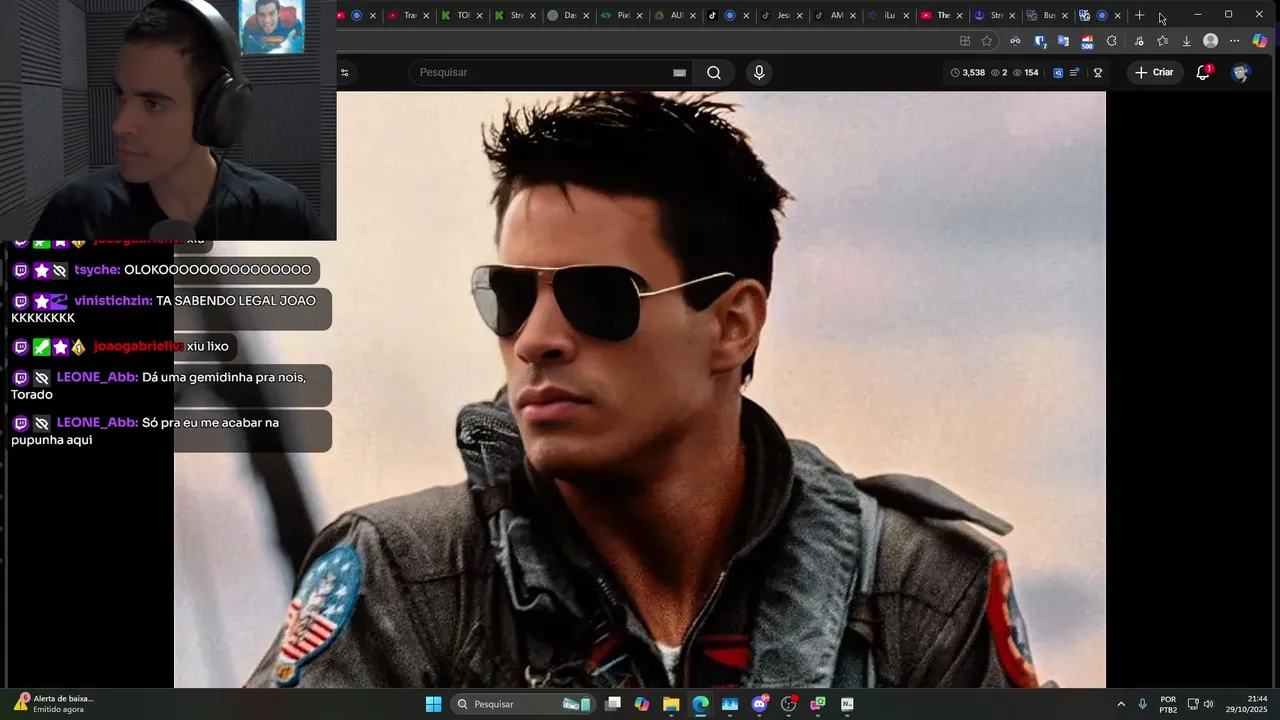Click the YouTube search magnifier button
The height and width of the screenshot is (720, 1280).
pyautogui.click(x=714, y=72)
